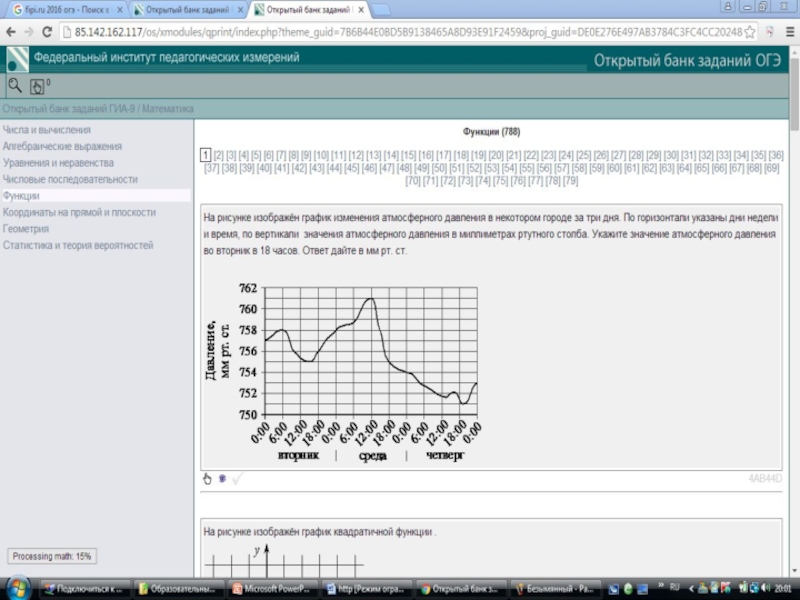The image size is (800, 600).
Task: Go to page 79 of tasks
Action: point(570,182)
